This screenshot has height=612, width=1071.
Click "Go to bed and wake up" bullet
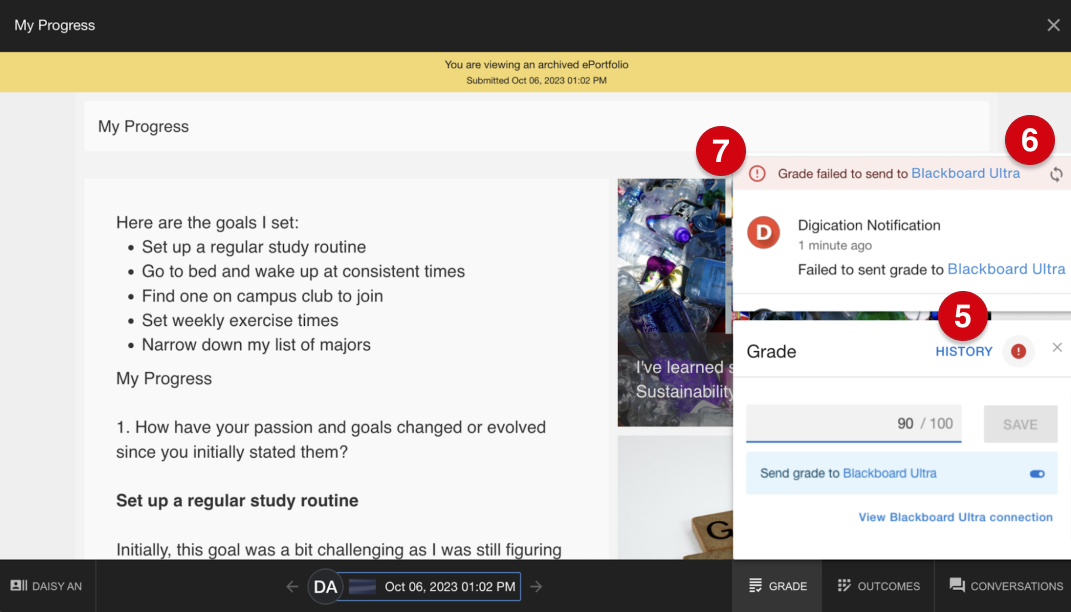(303, 271)
